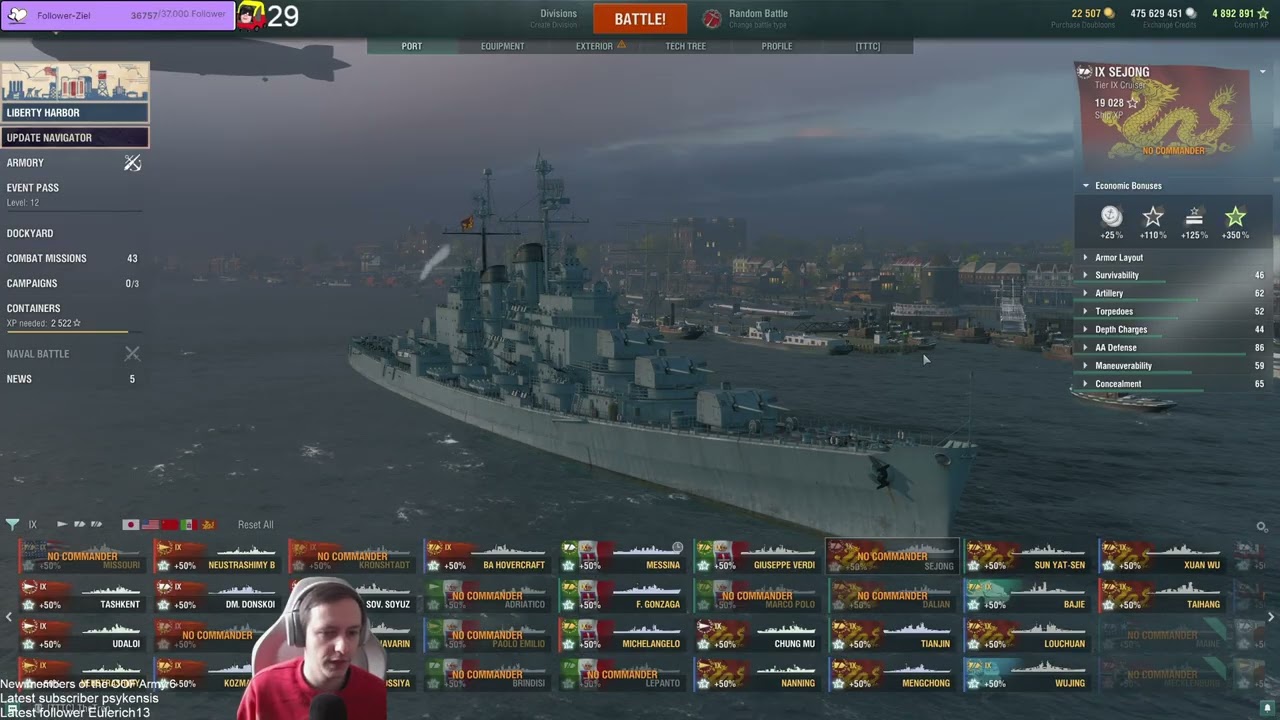Image resolution: width=1280 pixels, height=720 pixels.
Task: Select the Neustrashimy B ship card
Action: tap(218, 556)
